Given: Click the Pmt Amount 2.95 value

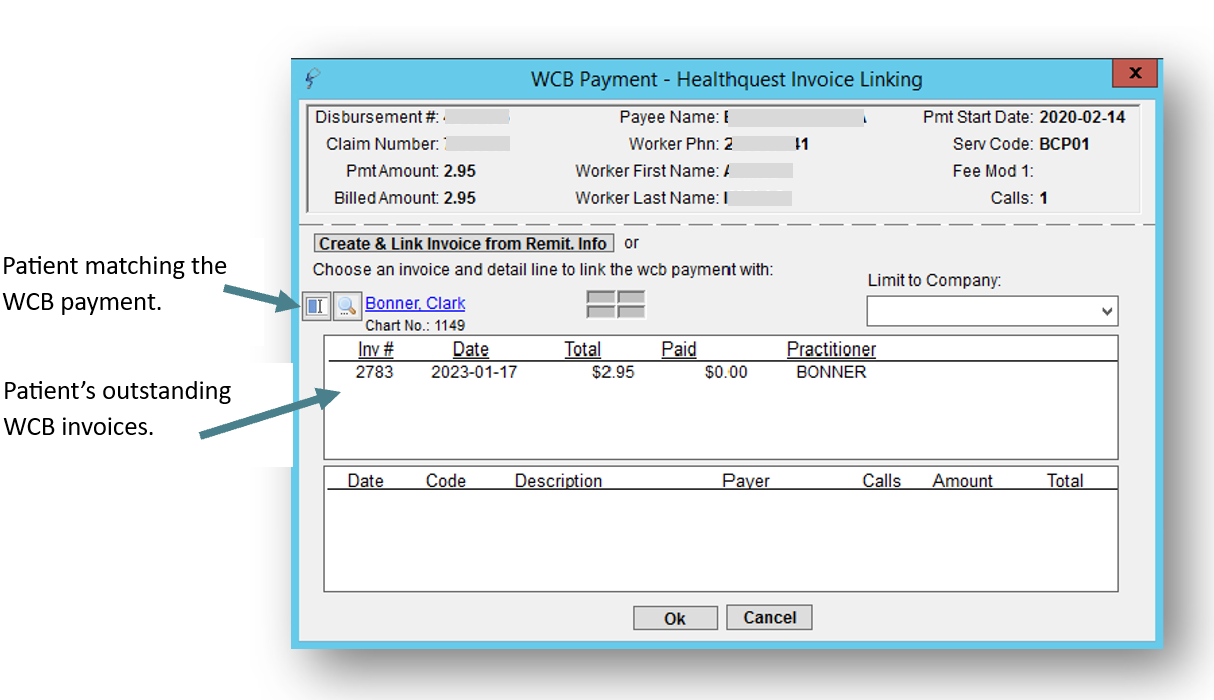Looking at the screenshot, I should [460, 171].
